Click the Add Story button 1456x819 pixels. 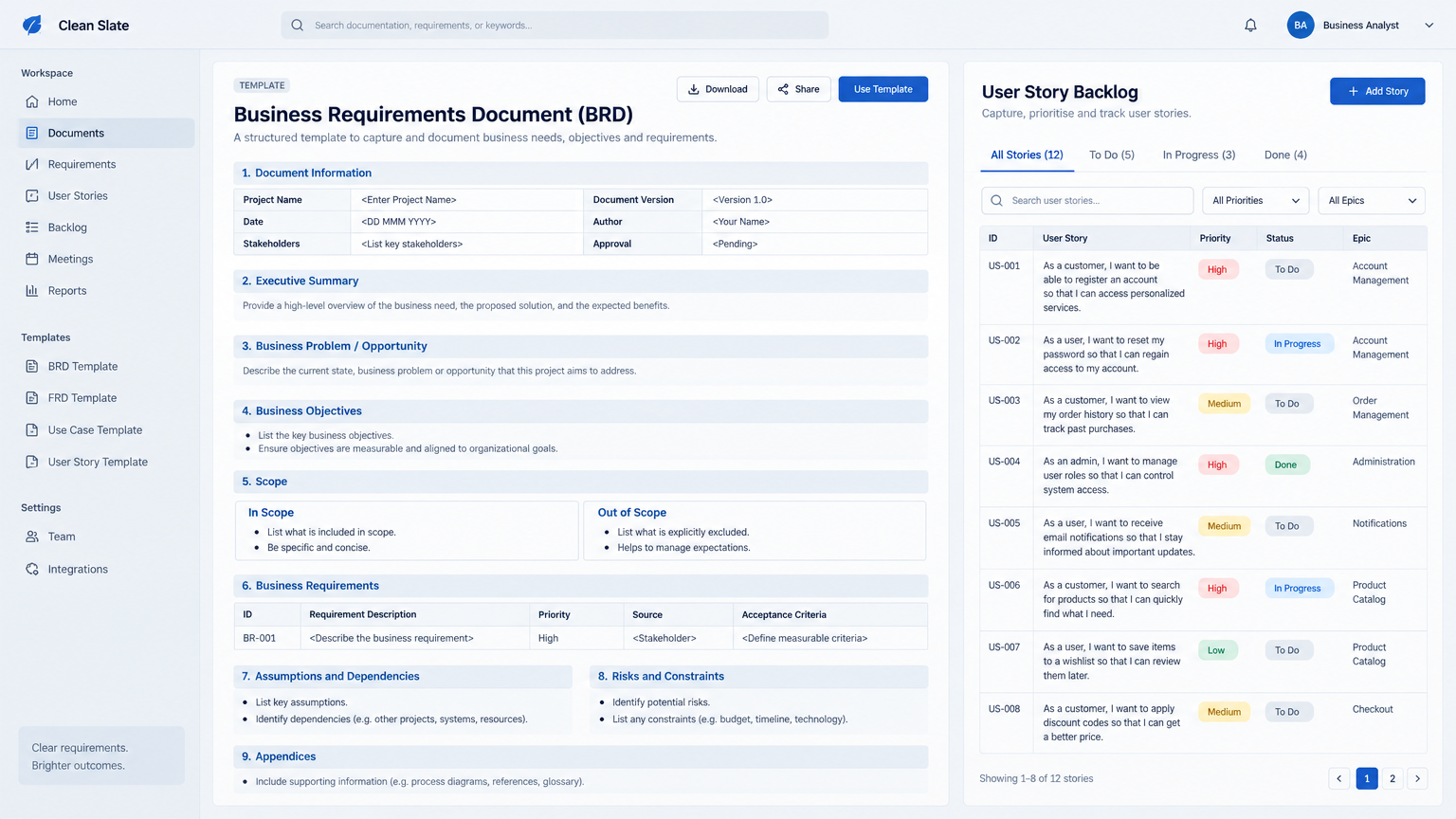click(x=1377, y=91)
